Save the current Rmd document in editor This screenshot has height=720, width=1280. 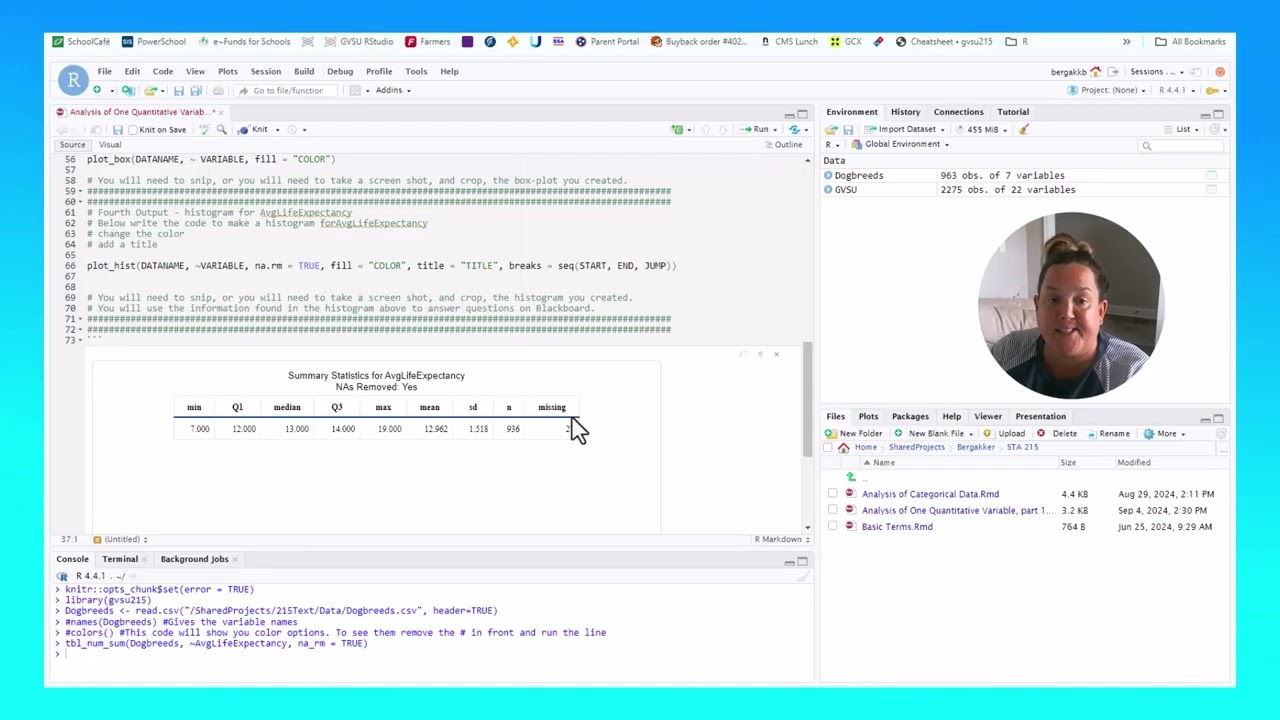point(117,129)
